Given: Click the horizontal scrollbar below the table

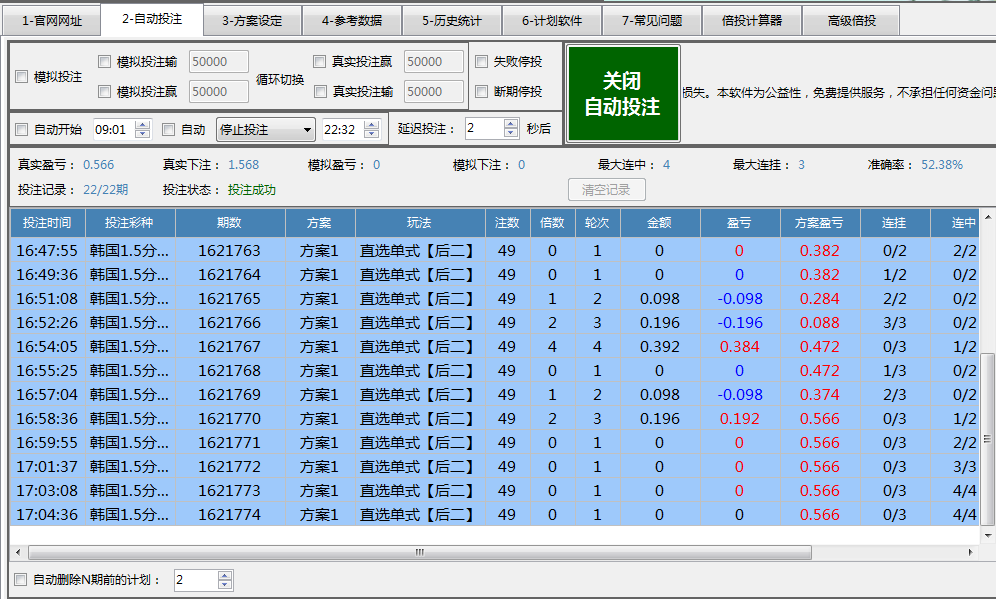Looking at the screenshot, I should (x=420, y=552).
